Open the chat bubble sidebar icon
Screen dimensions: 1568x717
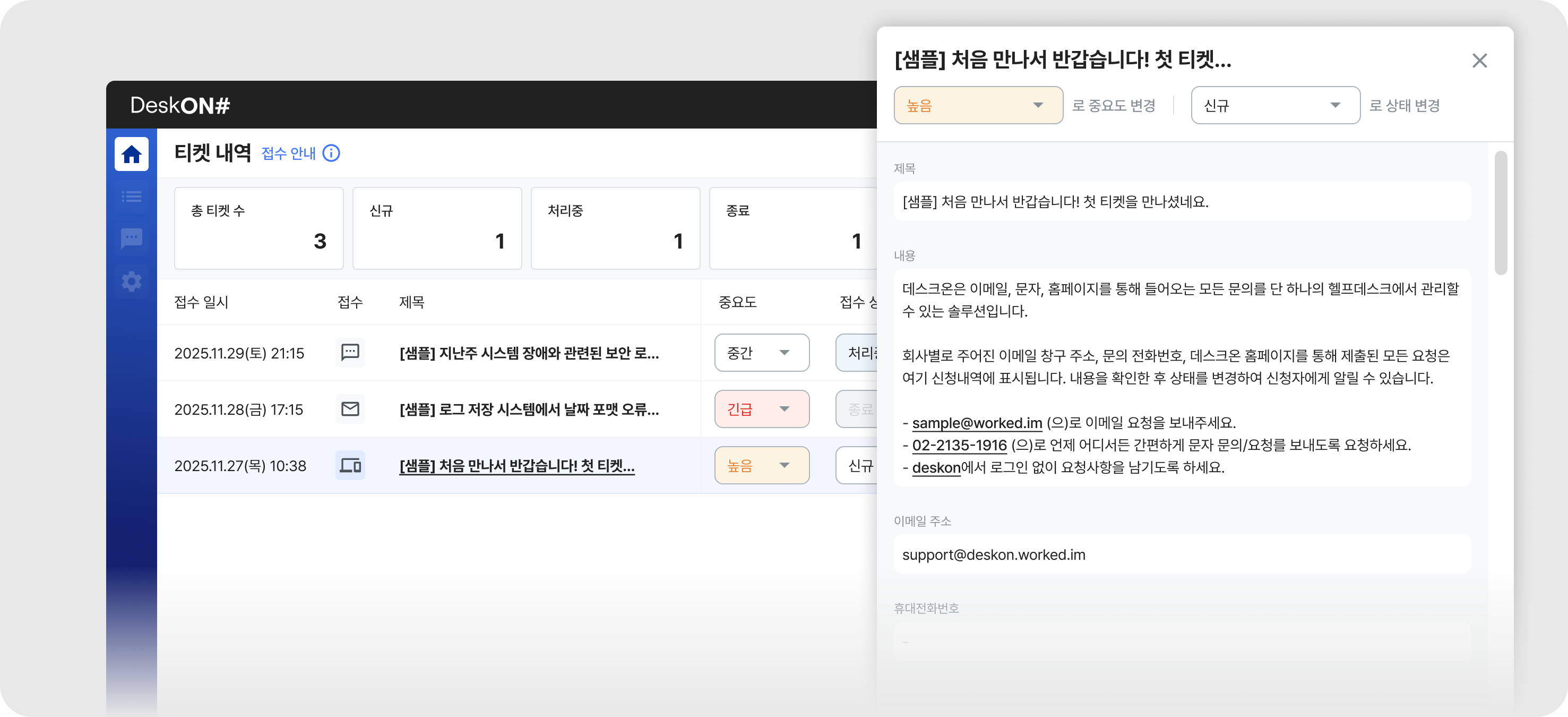coord(132,238)
